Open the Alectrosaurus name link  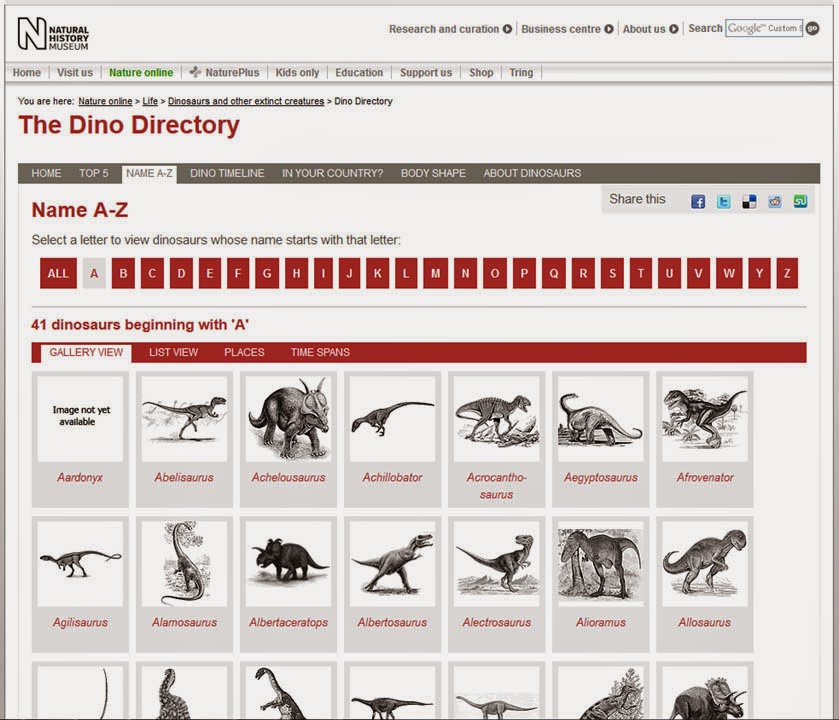497,623
